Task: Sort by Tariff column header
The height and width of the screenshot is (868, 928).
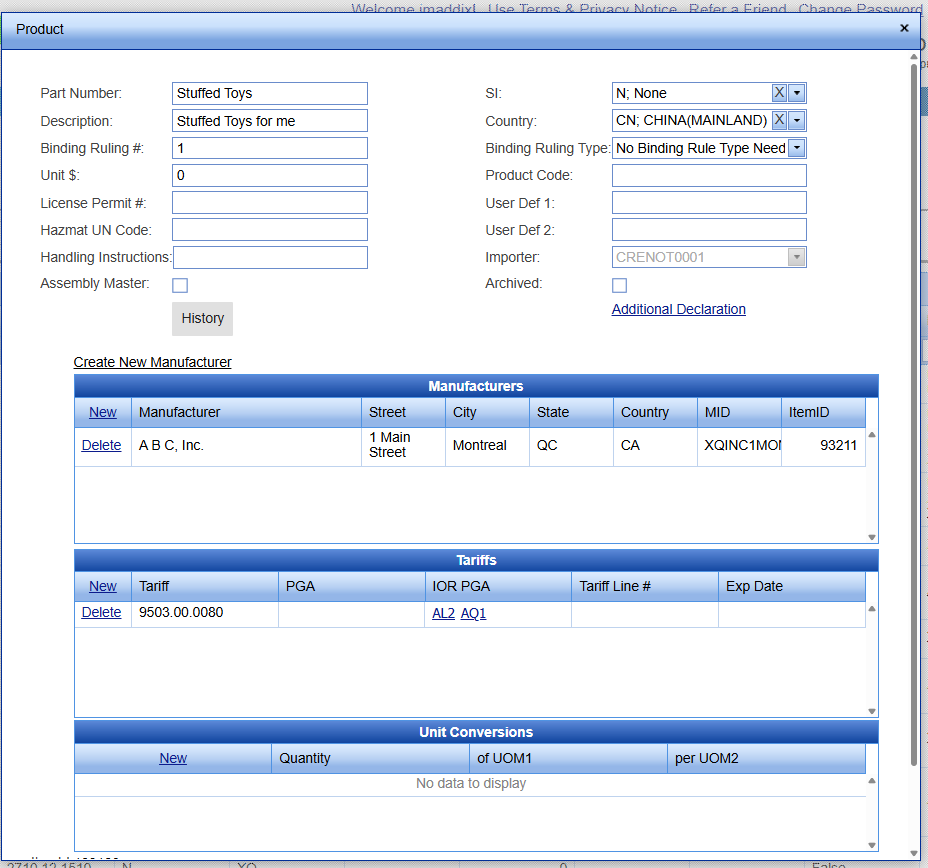Action: [155, 586]
